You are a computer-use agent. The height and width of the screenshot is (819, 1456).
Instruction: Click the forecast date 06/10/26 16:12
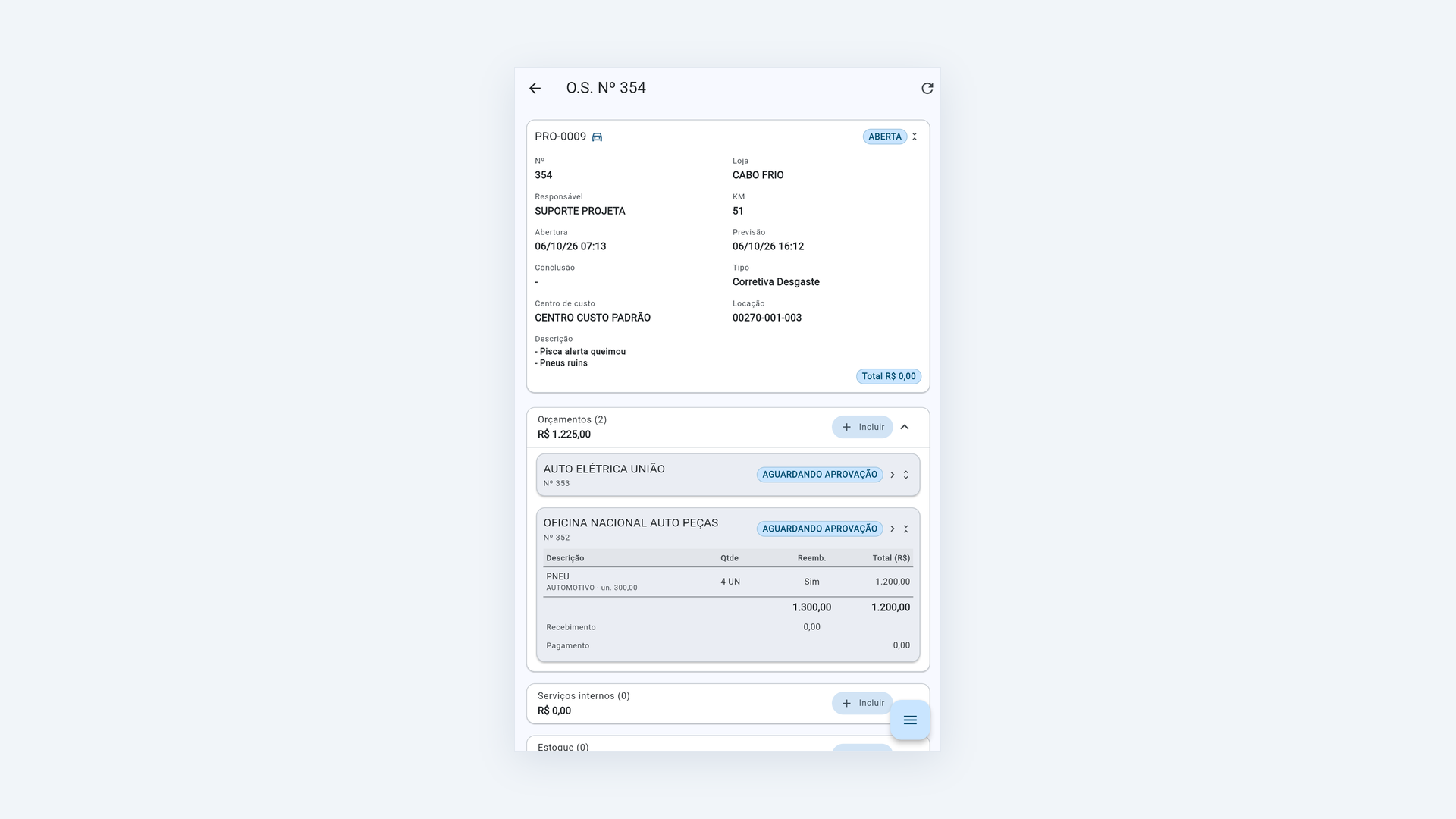tap(768, 246)
